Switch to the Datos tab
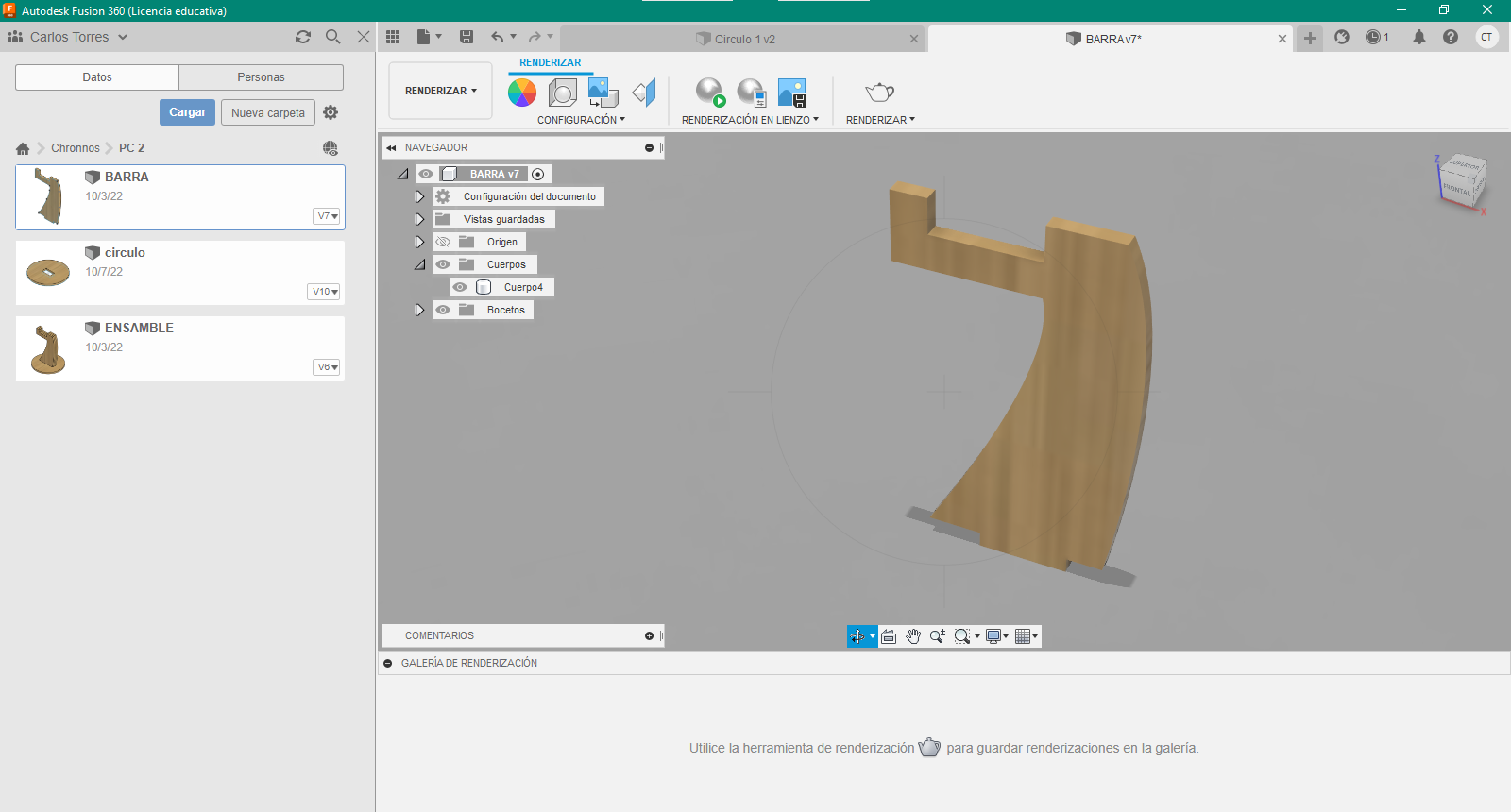Screen dimensions: 1511x812 [x=97, y=77]
